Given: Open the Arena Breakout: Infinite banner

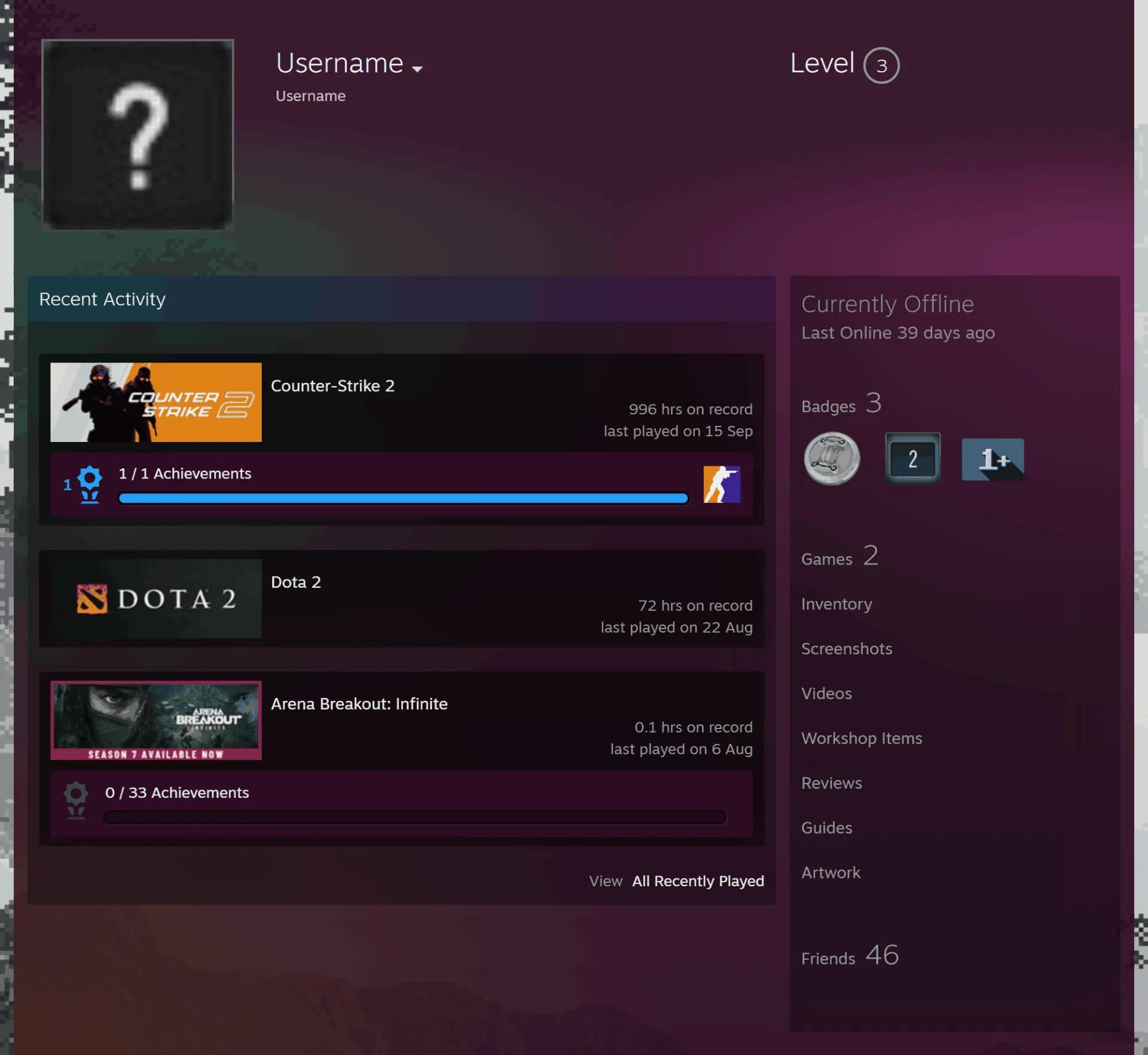Looking at the screenshot, I should point(156,720).
